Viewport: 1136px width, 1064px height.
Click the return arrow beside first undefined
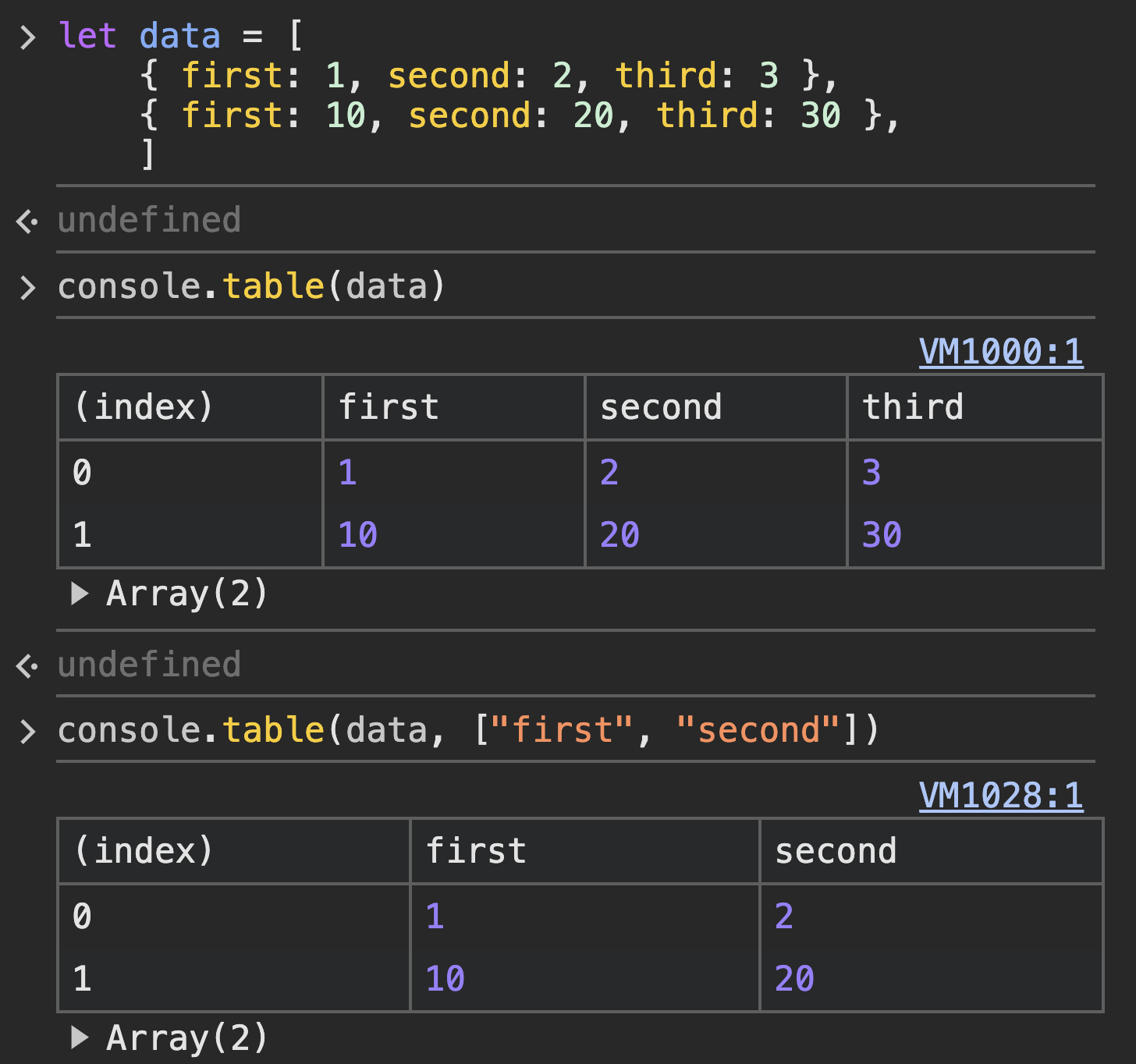pos(27,222)
